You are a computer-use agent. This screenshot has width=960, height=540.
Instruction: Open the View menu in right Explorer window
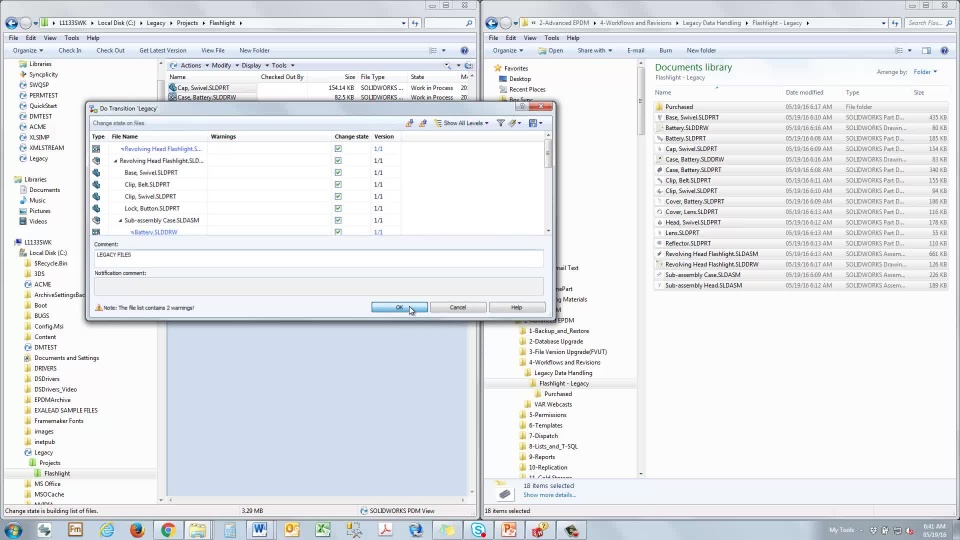(530, 38)
